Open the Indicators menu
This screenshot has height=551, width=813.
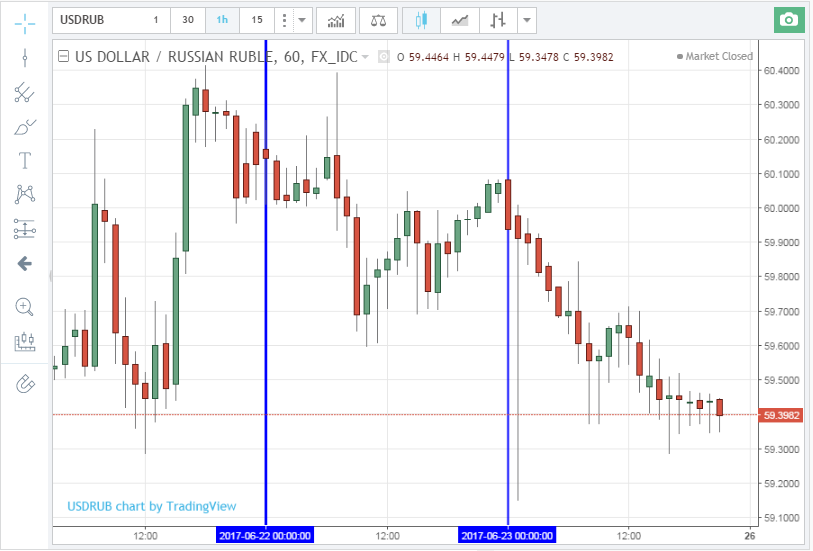click(336, 21)
